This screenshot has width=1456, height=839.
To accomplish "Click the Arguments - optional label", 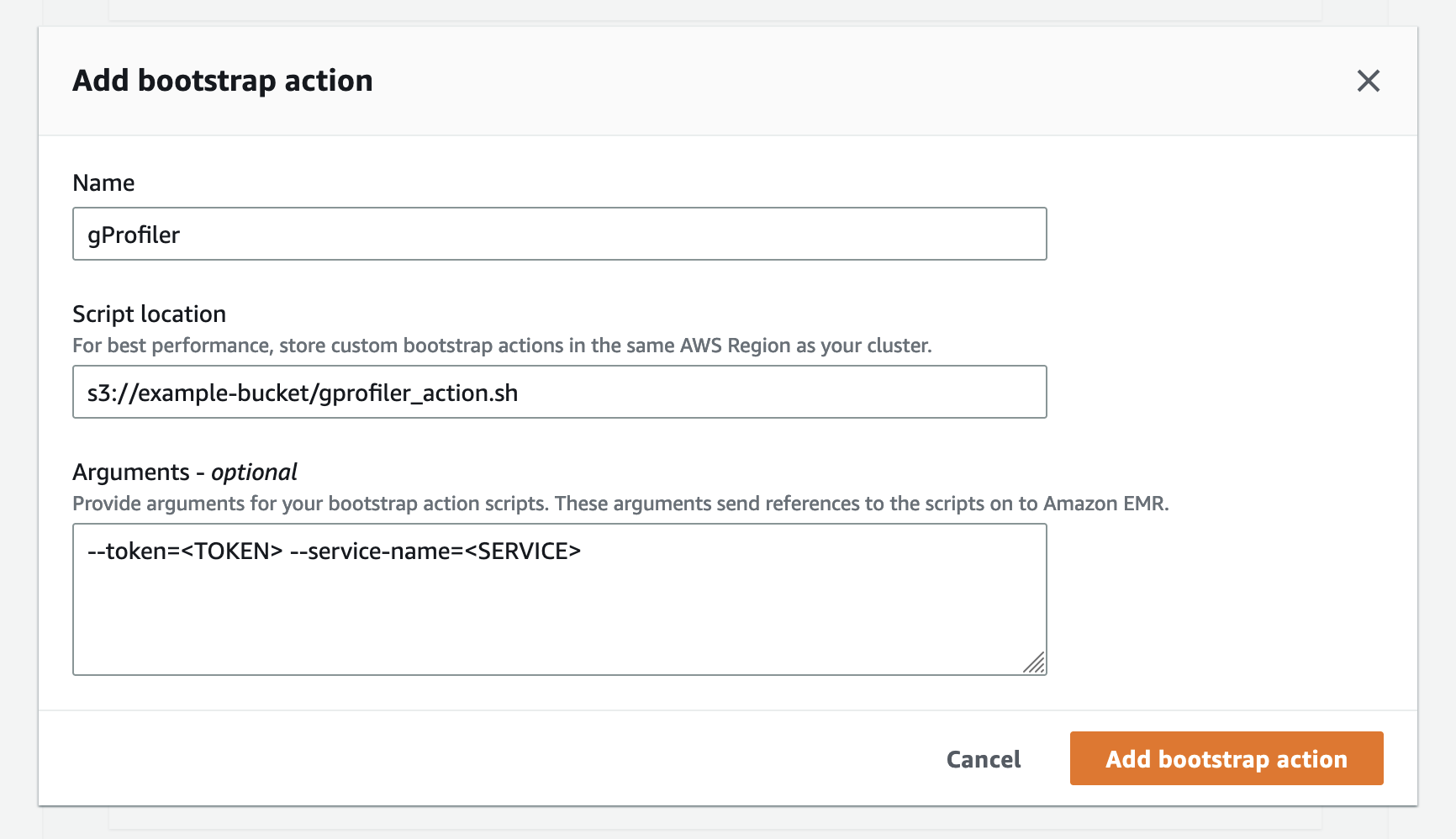I will 184,472.
